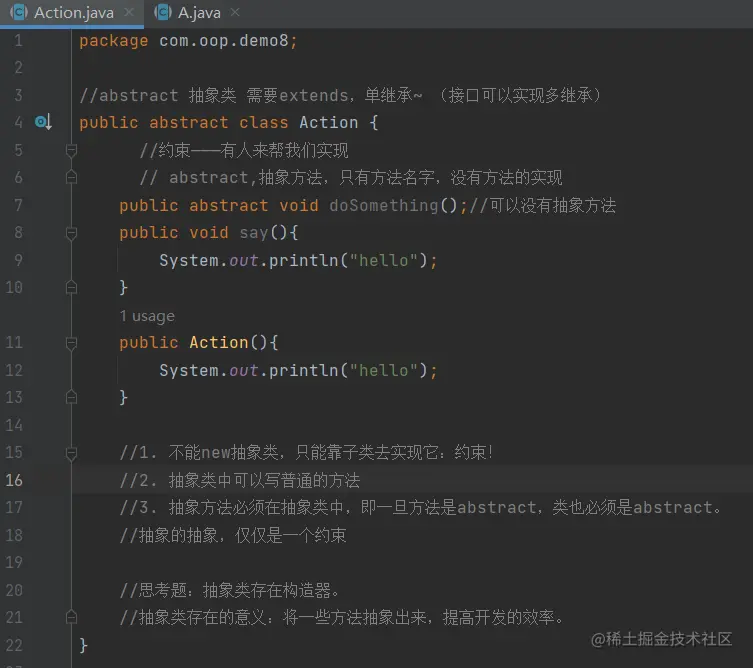Viewport: 753px width, 668px height.
Task: Switch to the Action.java tab
Action: [72, 13]
